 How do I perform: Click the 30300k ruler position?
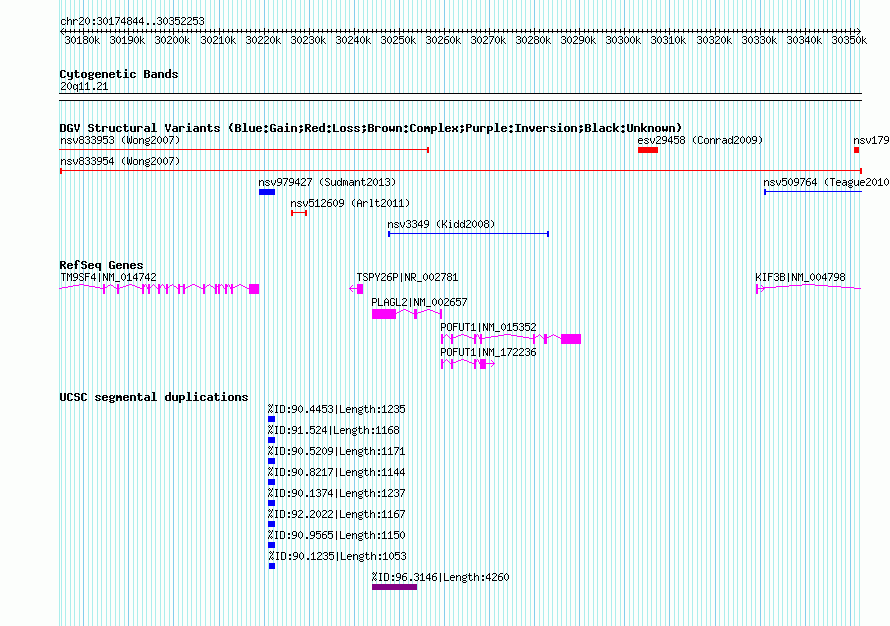[623, 40]
